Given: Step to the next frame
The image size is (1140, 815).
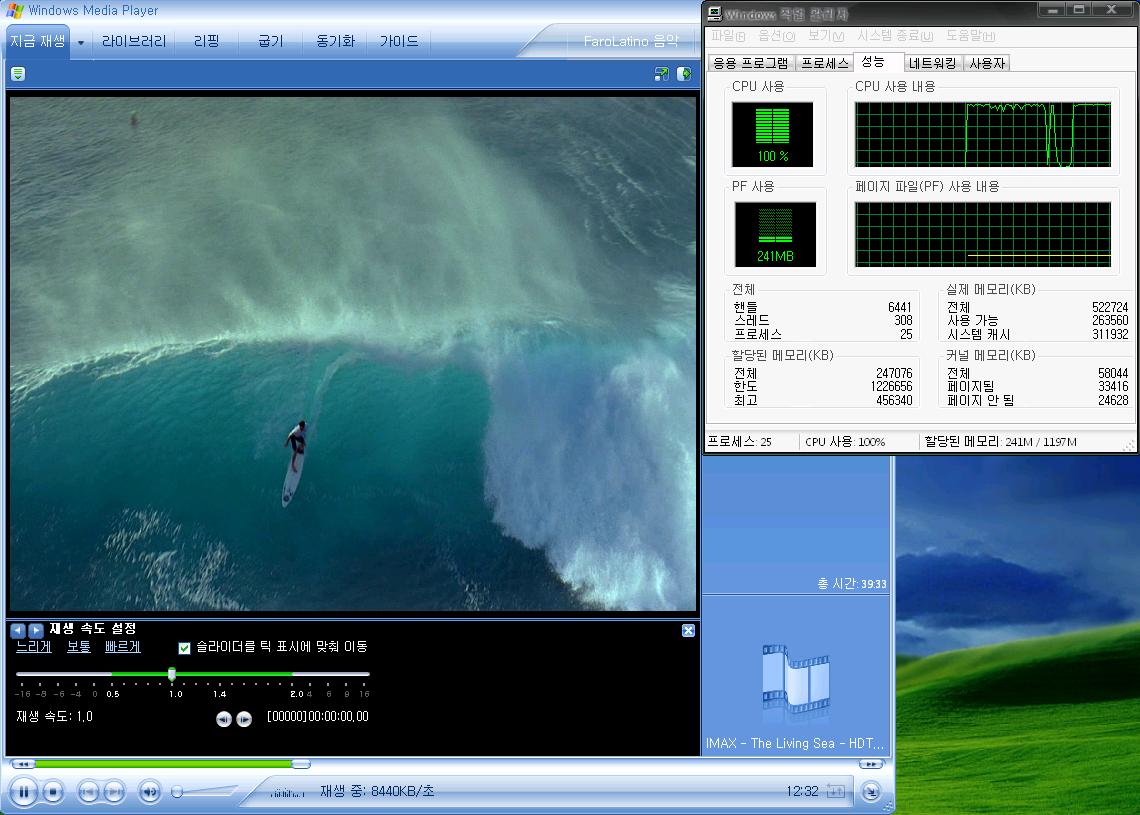Looking at the screenshot, I should pos(244,719).
